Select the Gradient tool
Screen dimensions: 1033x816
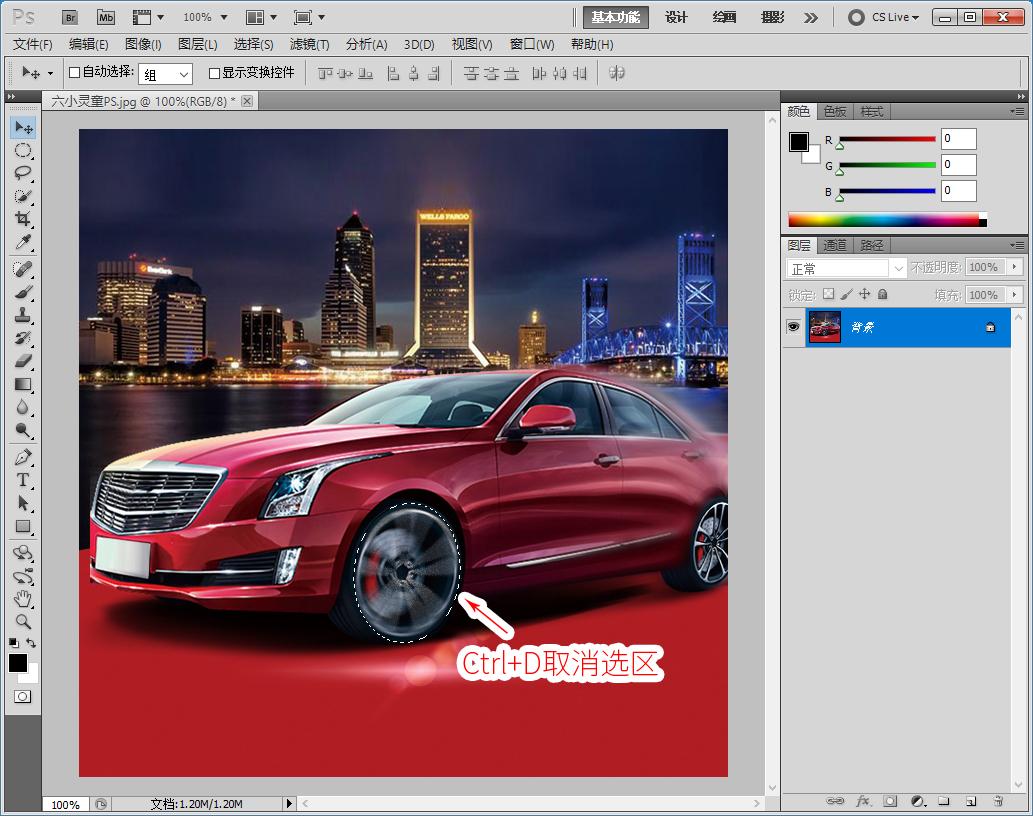[x=23, y=384]
